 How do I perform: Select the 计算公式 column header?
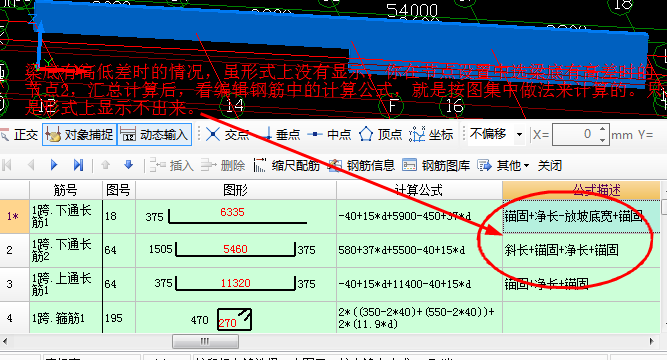coord(419,190)
